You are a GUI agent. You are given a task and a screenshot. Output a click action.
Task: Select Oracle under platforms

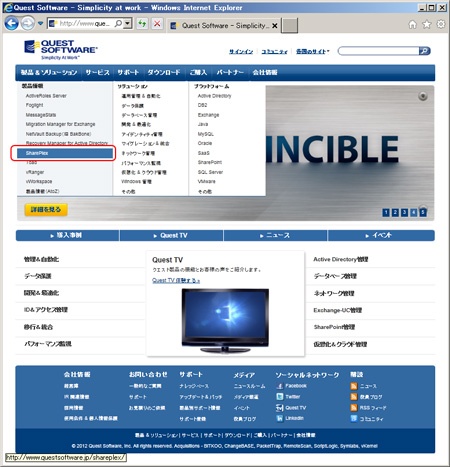(x=205, y=143)
